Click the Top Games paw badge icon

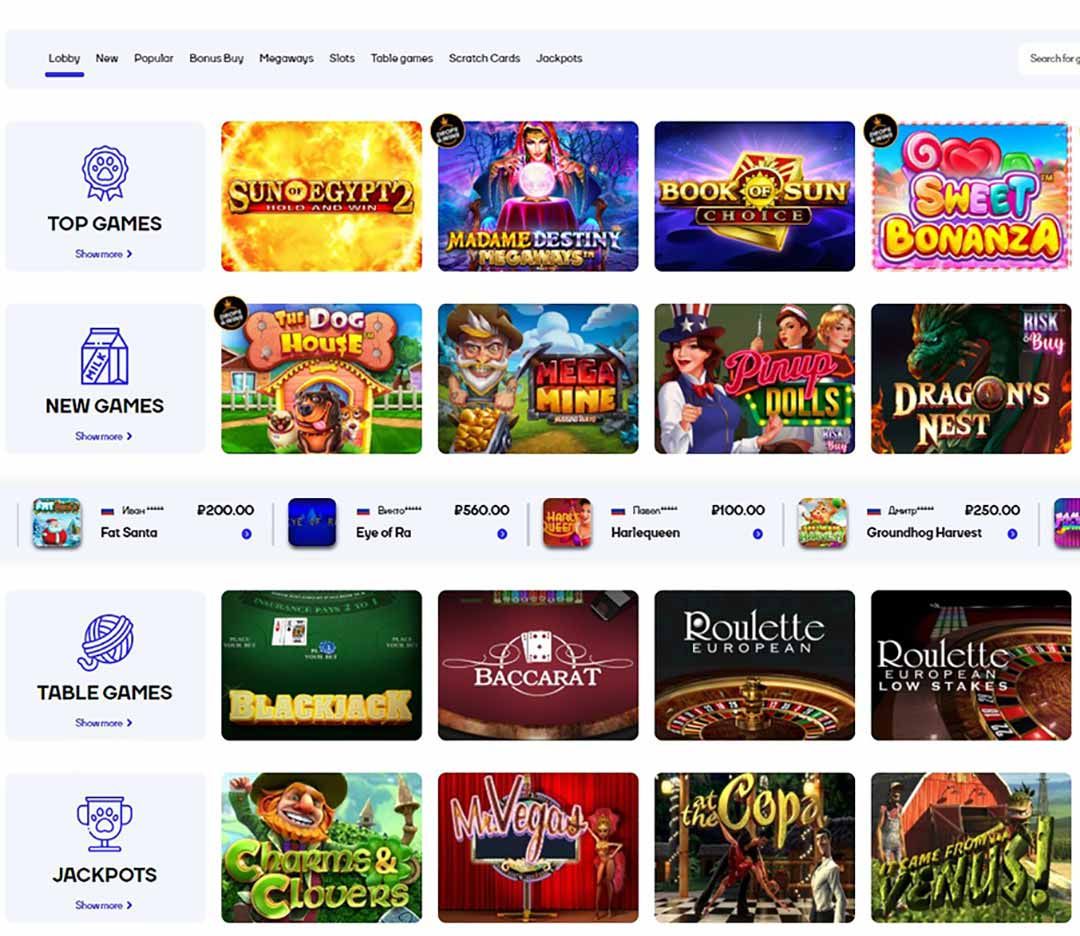click(x=105, y=173)
